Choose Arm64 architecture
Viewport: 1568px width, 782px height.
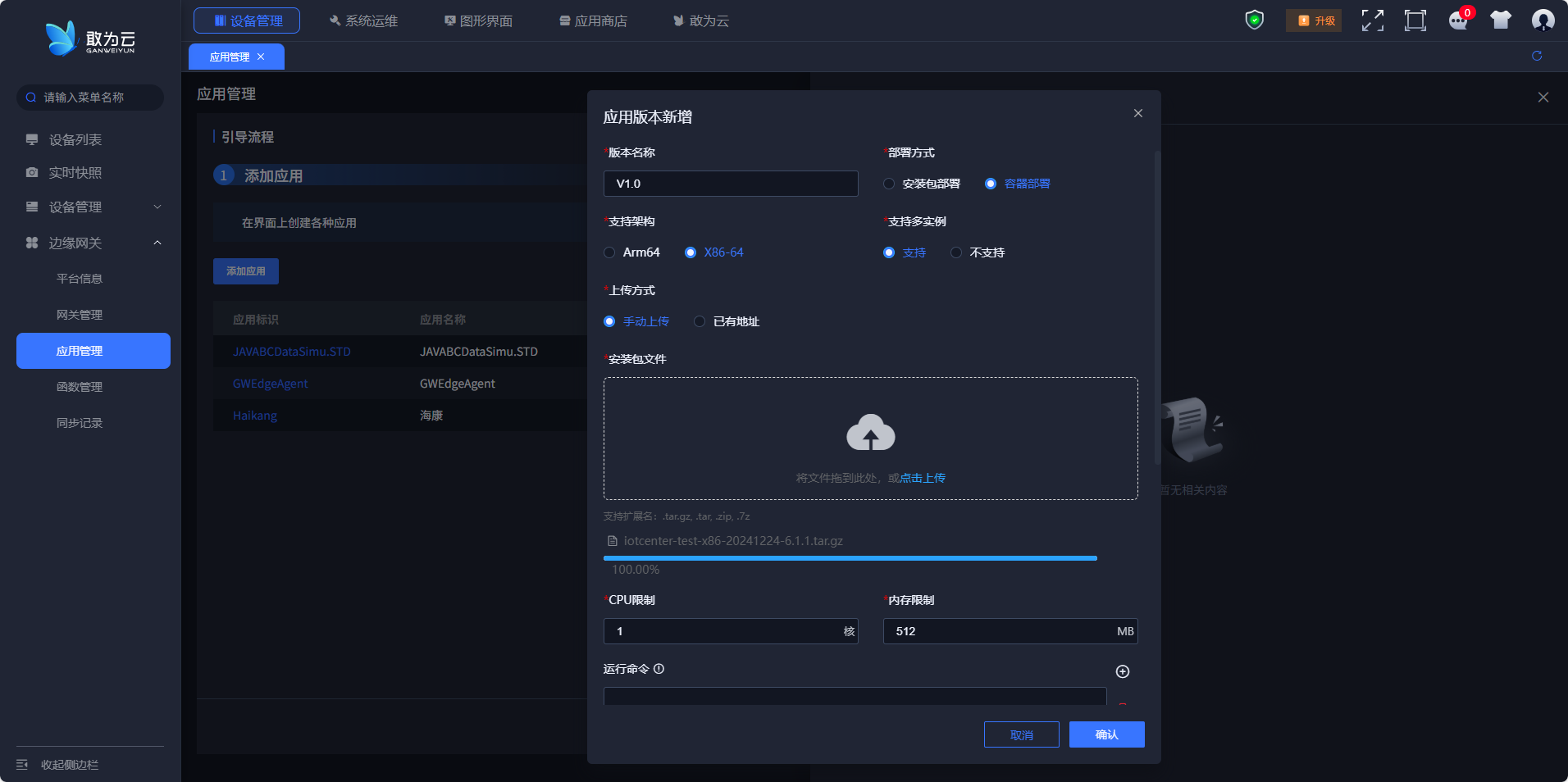tap(609, 252)
